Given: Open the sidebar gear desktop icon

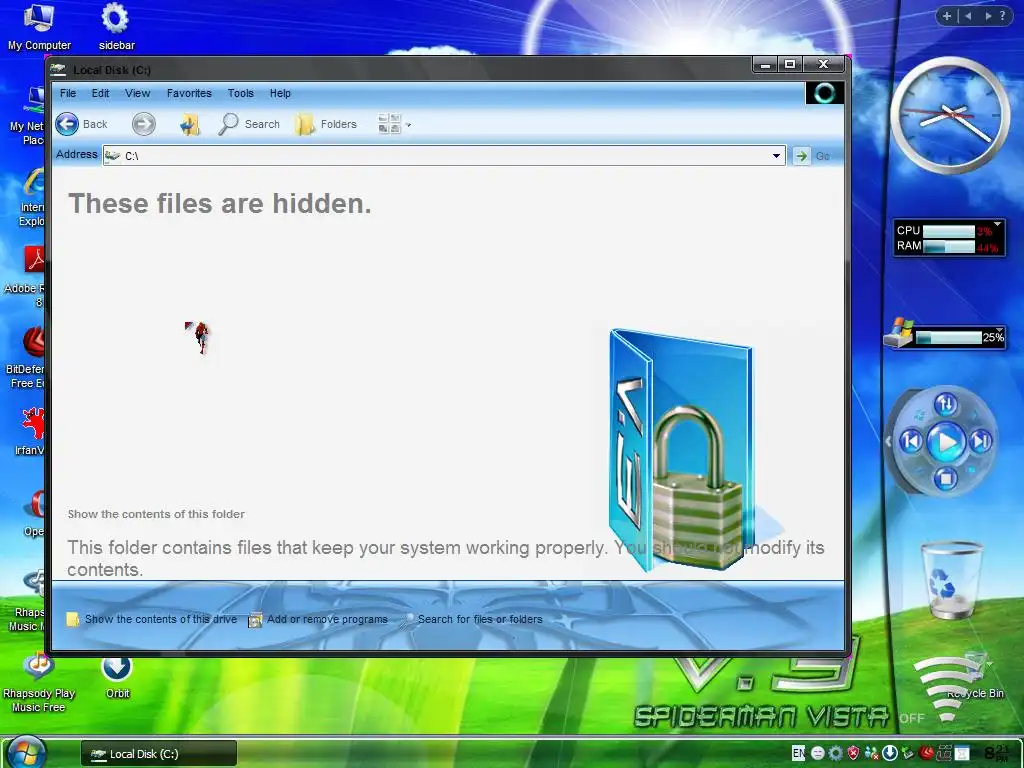Looking at the screenshot, I should pos(116,27).
